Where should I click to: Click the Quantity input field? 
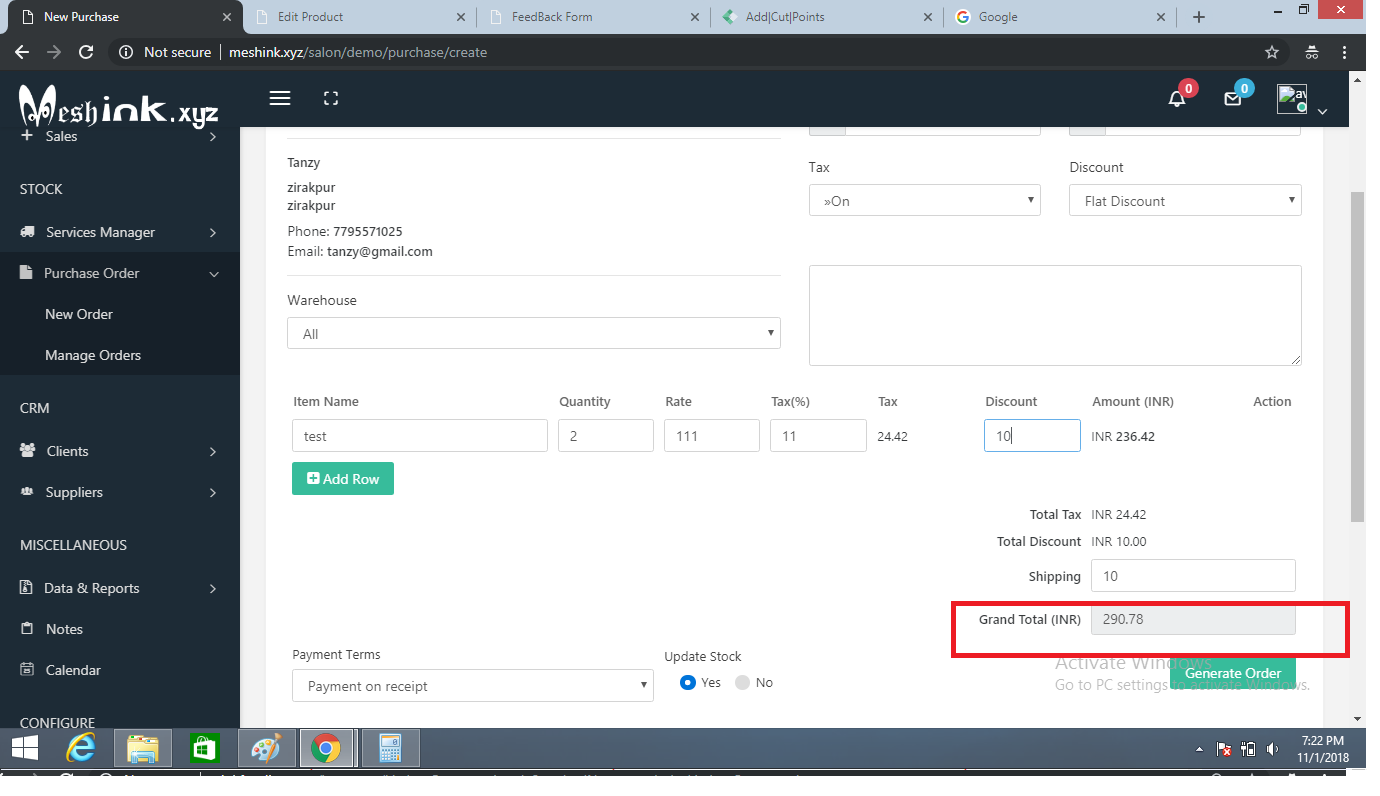coord(606,436)
